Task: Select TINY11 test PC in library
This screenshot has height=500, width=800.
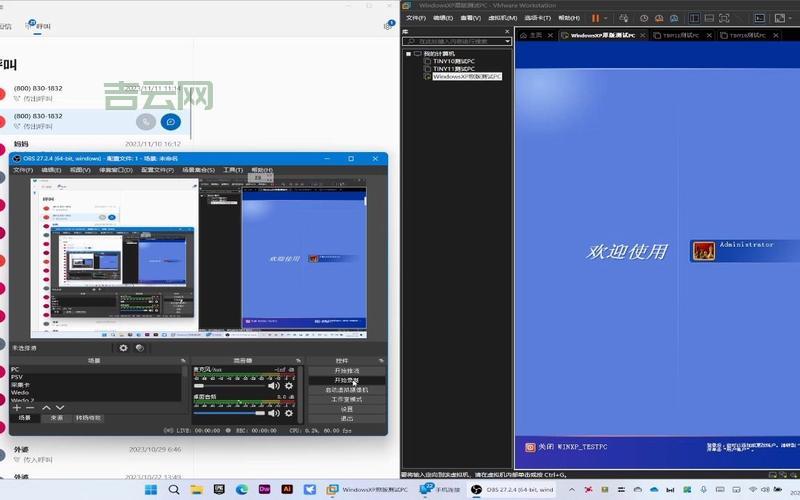Action: click(x=454, y=68)
